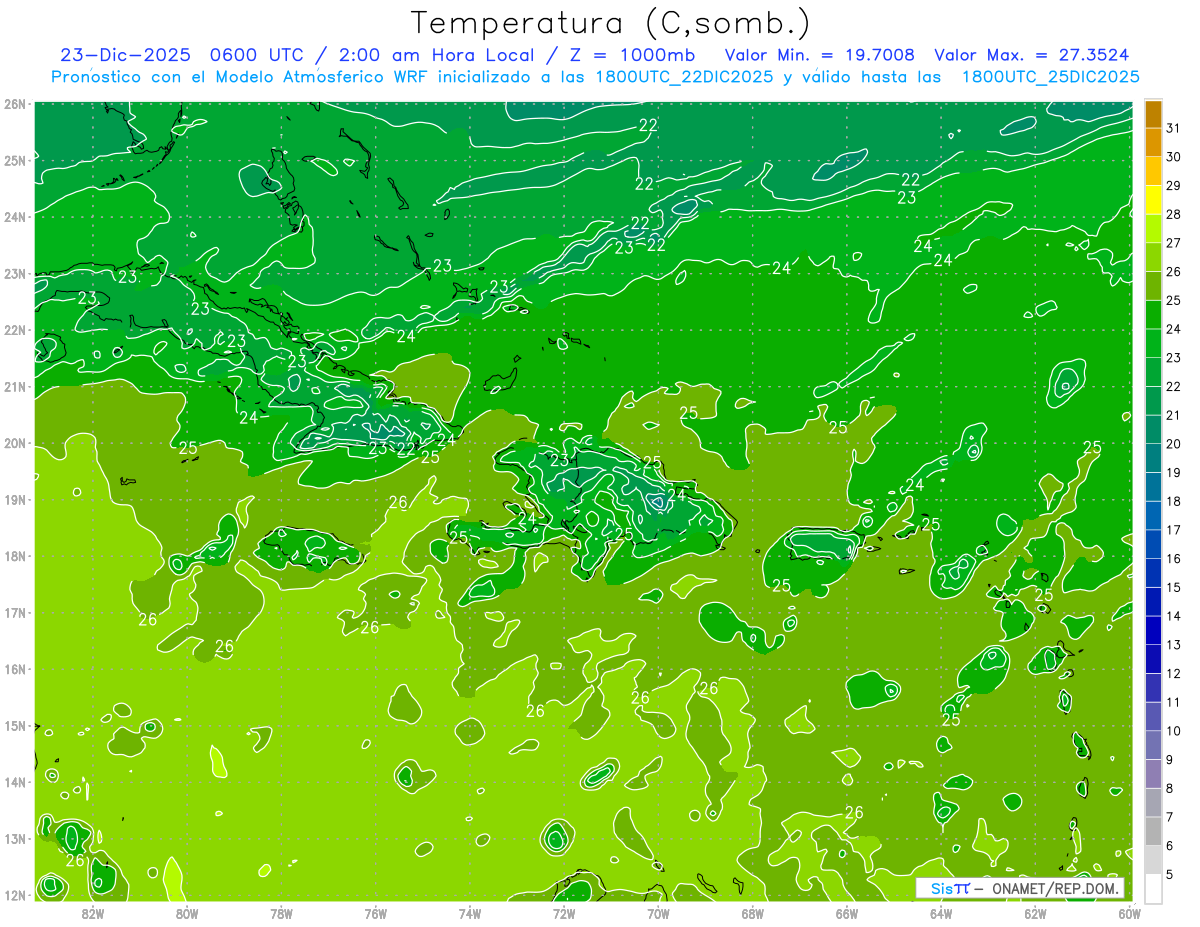Click the 22N latitude label

coord(15,330)
